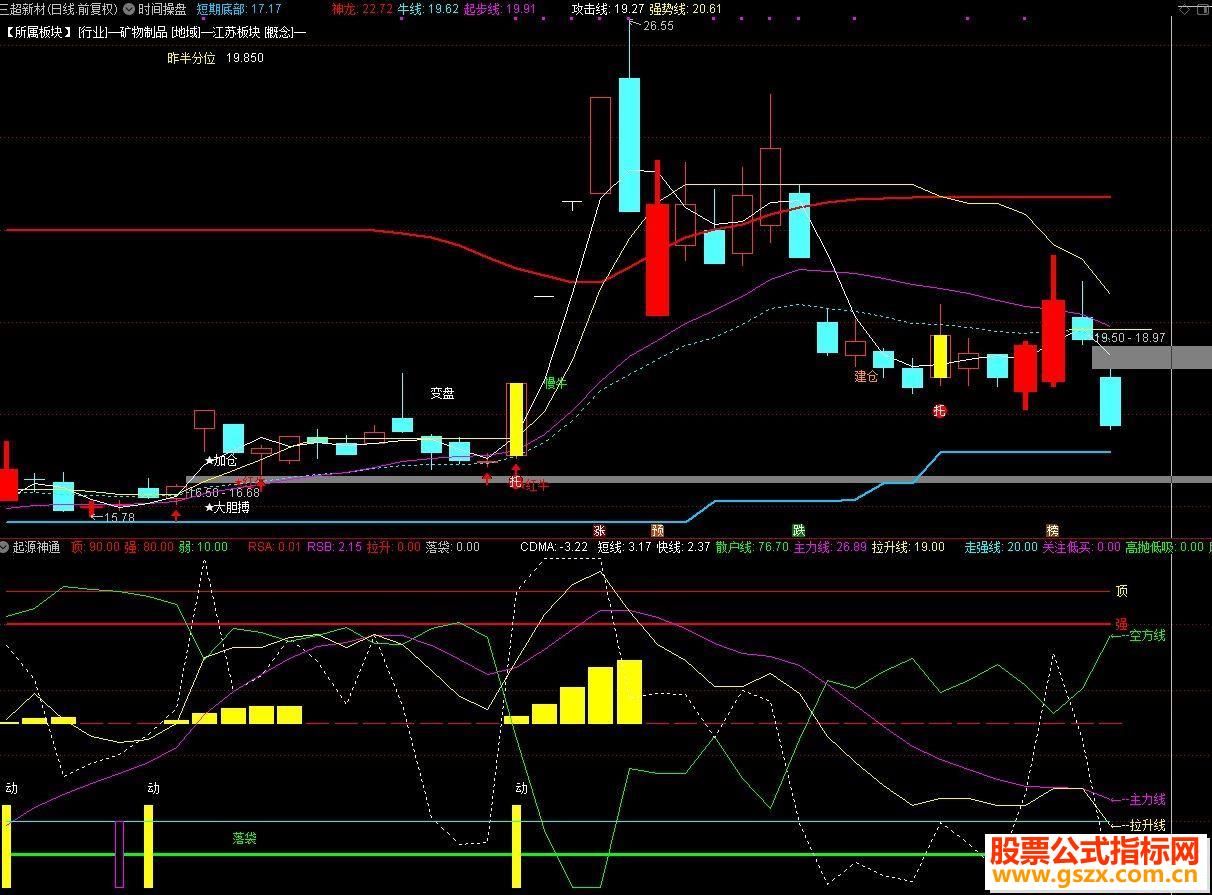
Task: Click the 涨 signal marker
Action: point(600,530)
